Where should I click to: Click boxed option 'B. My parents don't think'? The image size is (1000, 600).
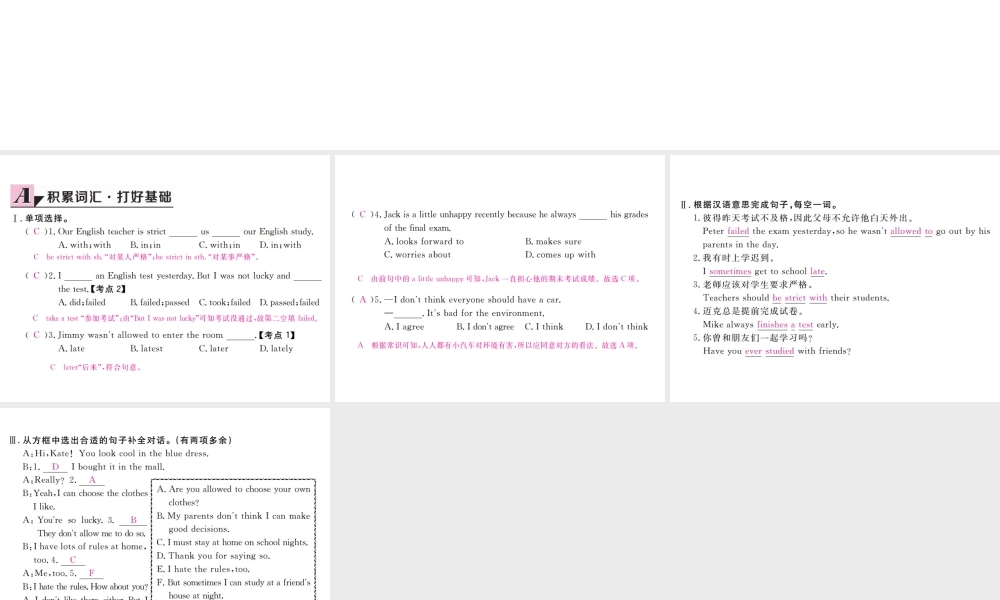pos(233,522)
